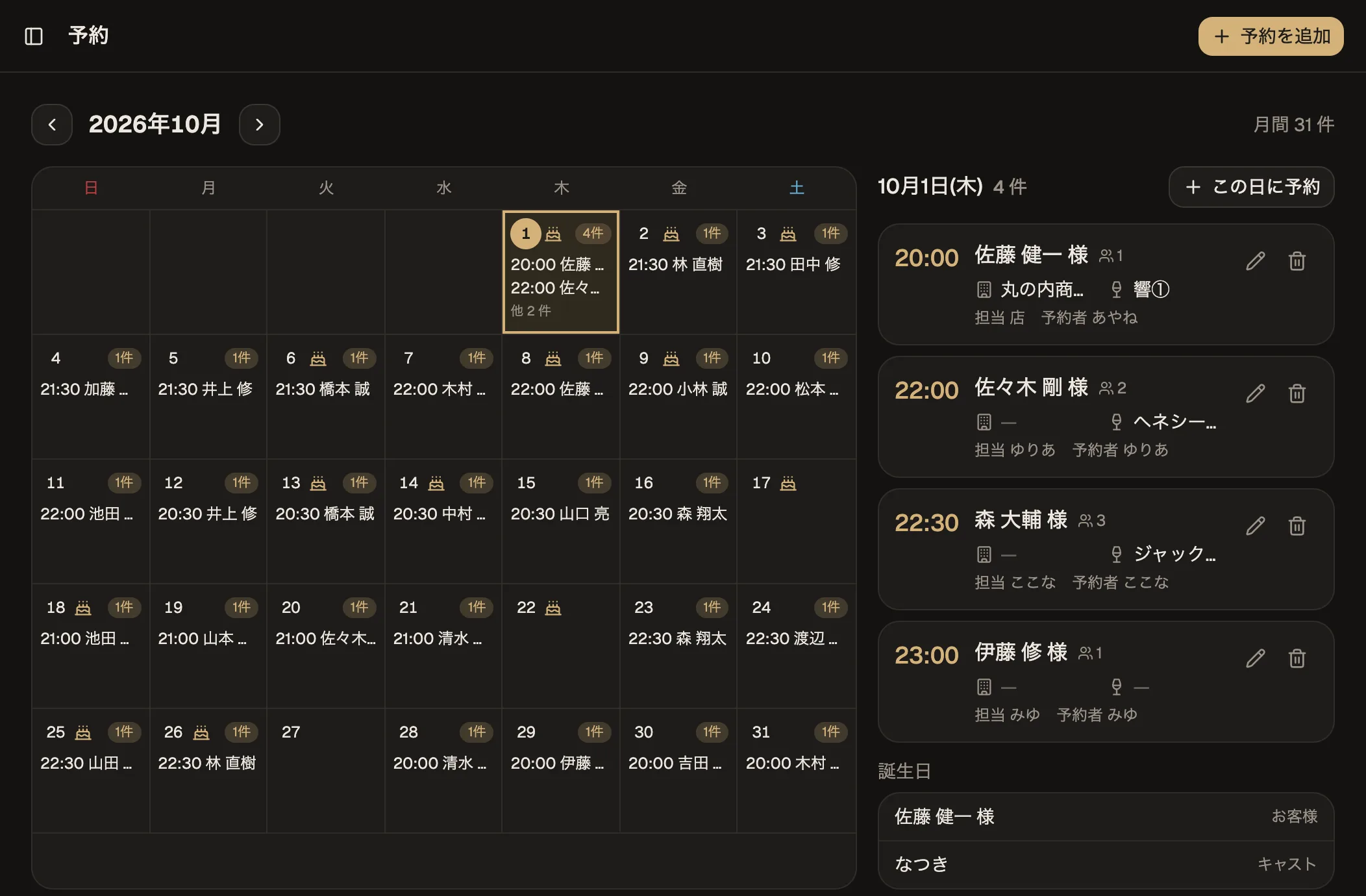Viewport: 1366px width, 896px height.
Task: Click the 響① bottle label
Action: 1151,290
